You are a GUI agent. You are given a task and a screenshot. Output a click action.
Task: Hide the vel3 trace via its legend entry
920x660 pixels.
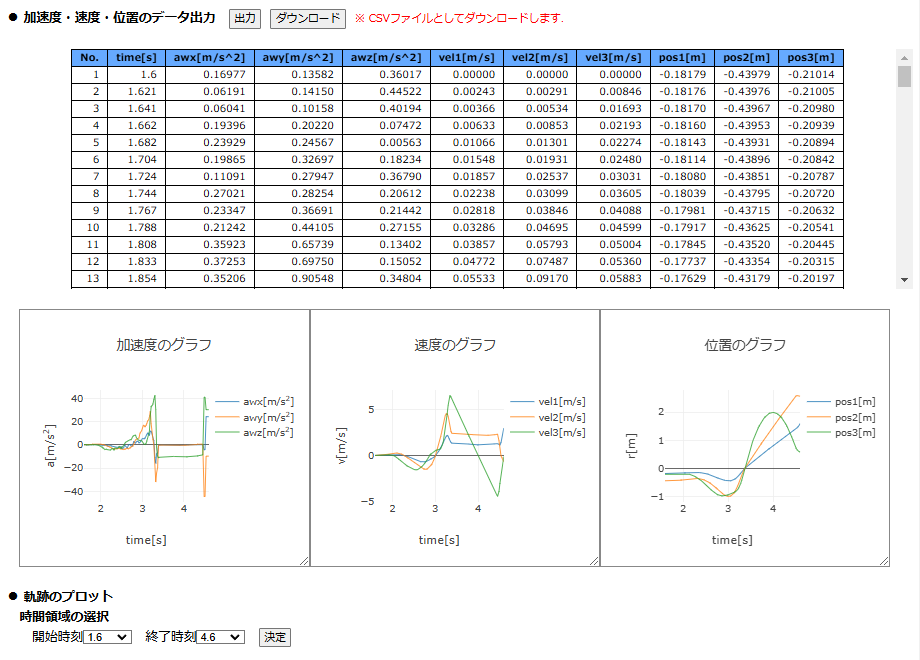coord(561,433)
